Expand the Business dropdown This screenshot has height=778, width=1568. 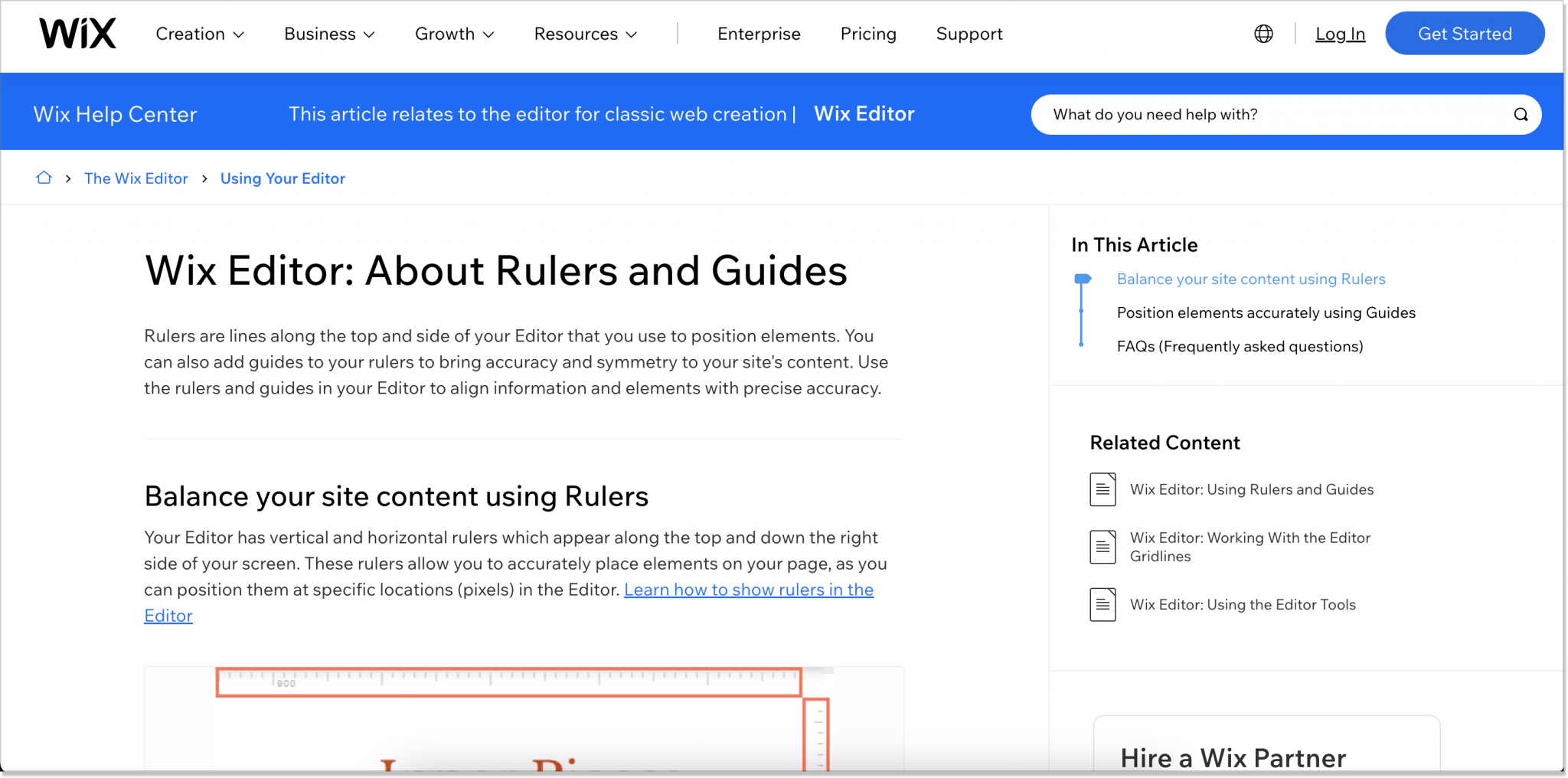point(328,34)
